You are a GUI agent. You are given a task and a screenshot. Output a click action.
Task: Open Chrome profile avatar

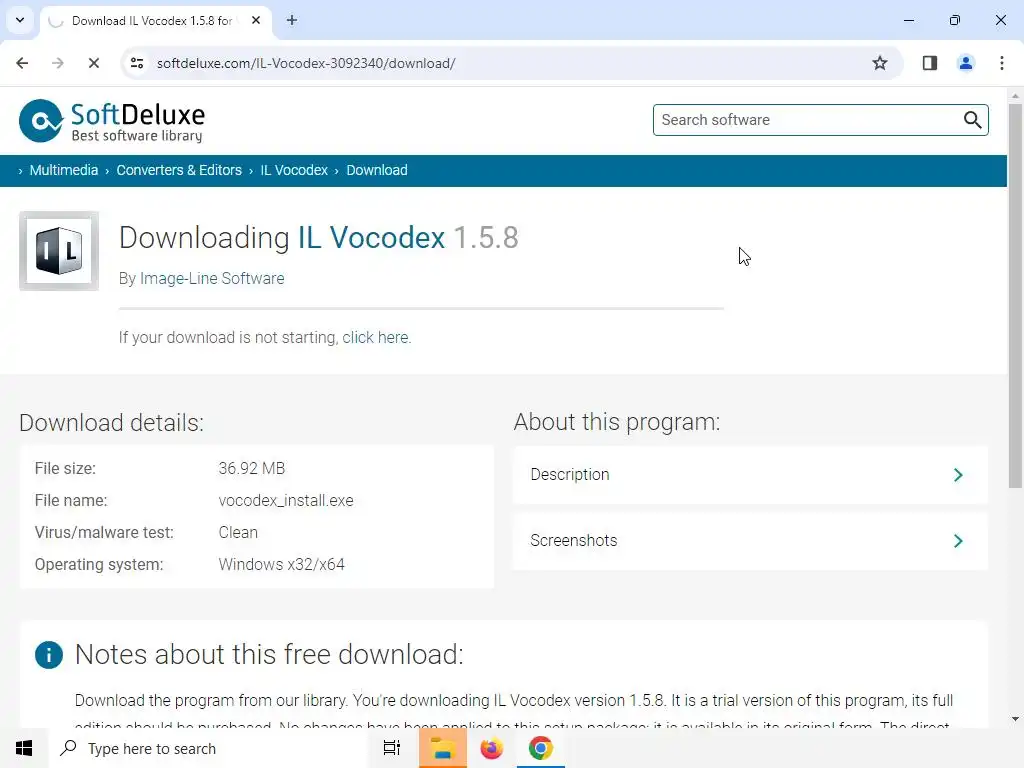click(966, 63)
